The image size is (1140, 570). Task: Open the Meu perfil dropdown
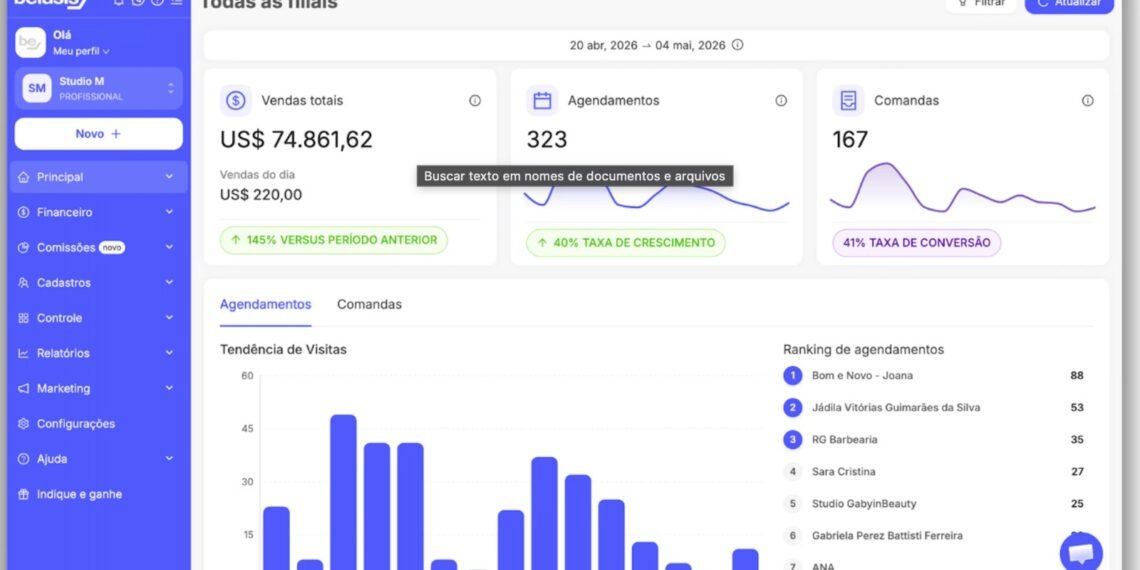pos(81,52)
